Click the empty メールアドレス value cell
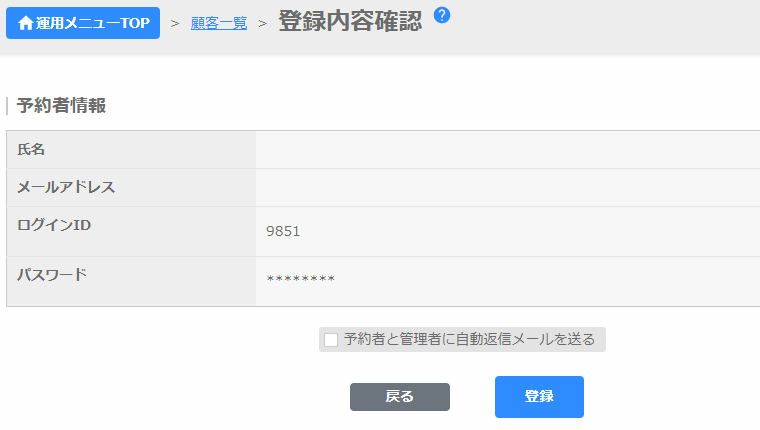760x430 pixels. point(507,187)
